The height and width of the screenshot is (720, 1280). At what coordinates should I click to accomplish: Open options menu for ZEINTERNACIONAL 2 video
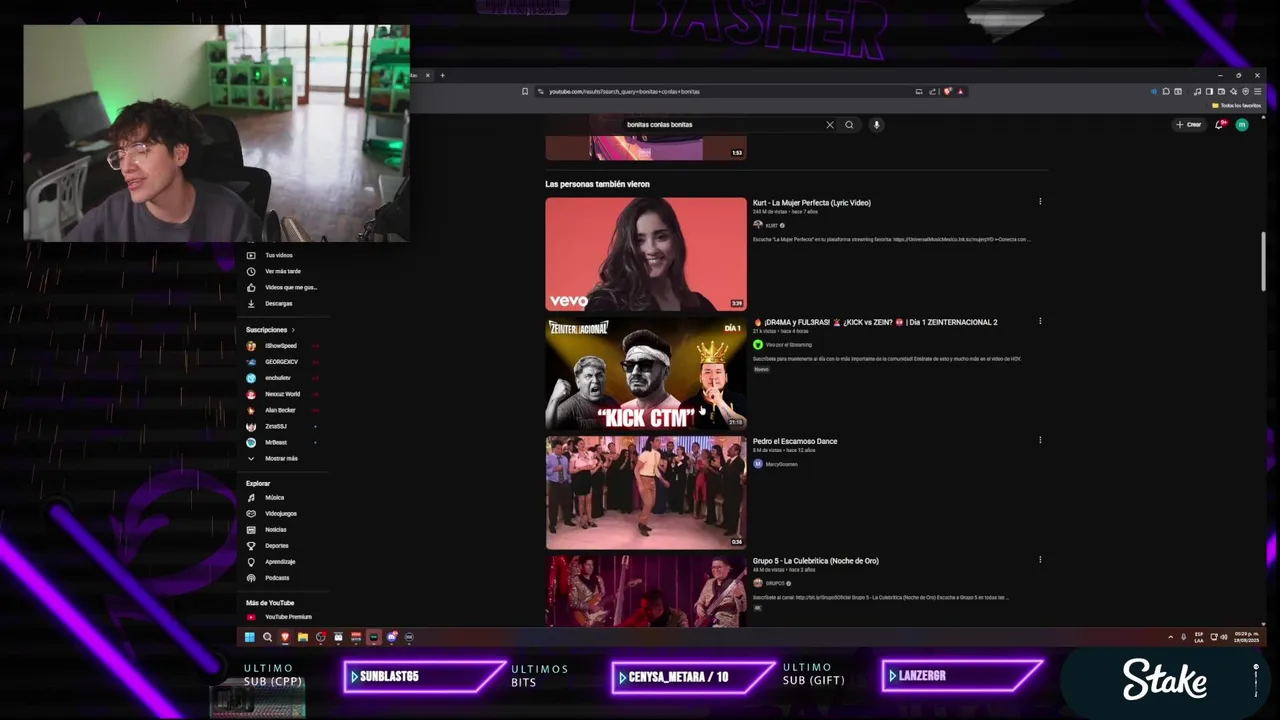point(1040,322)
